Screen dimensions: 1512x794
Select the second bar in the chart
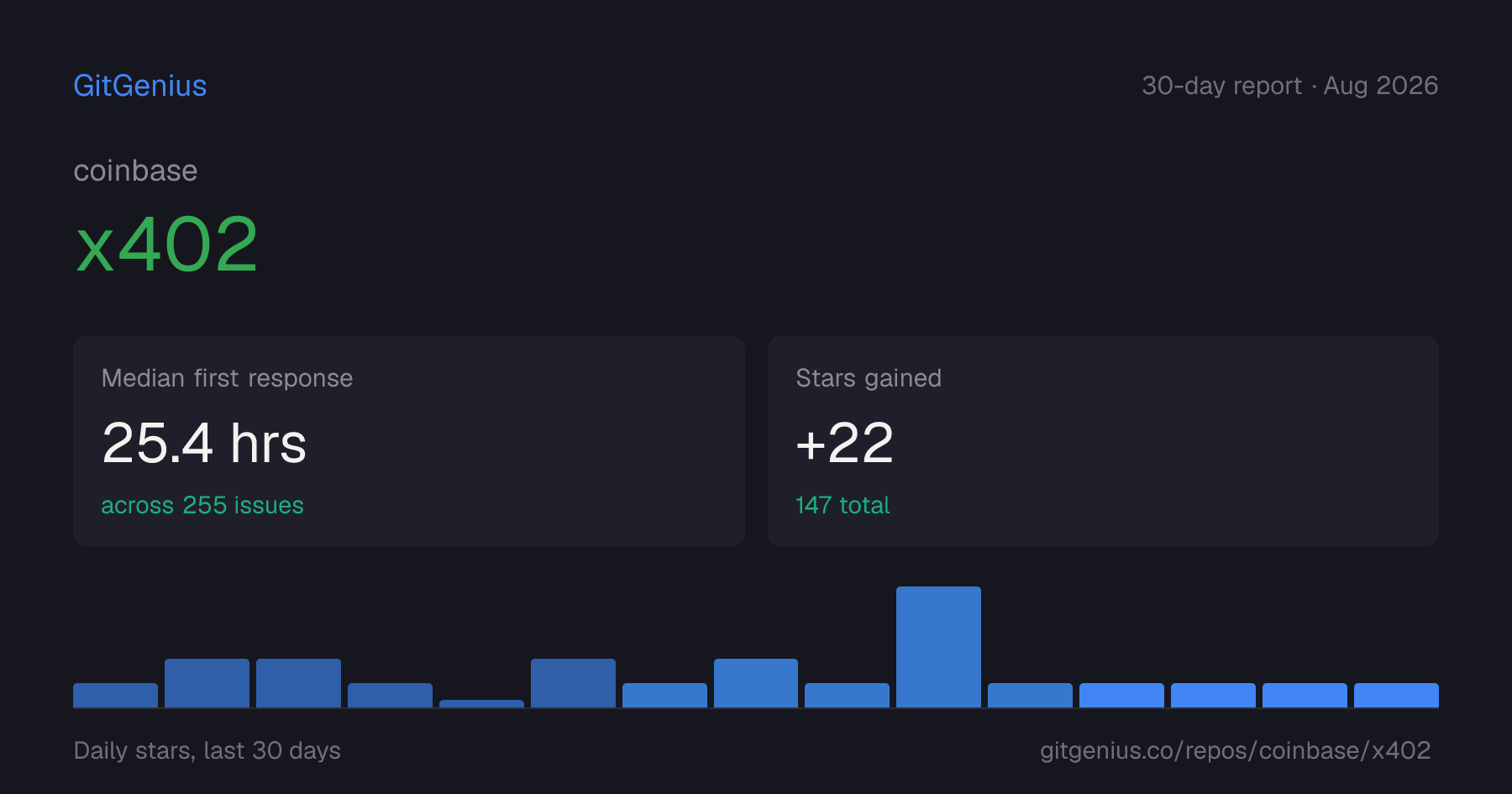point(207,683)
